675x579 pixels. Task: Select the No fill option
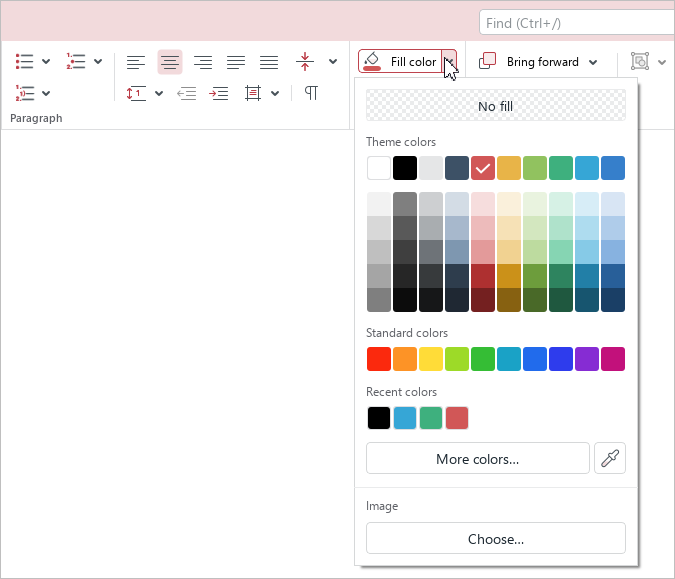(495, 106)
